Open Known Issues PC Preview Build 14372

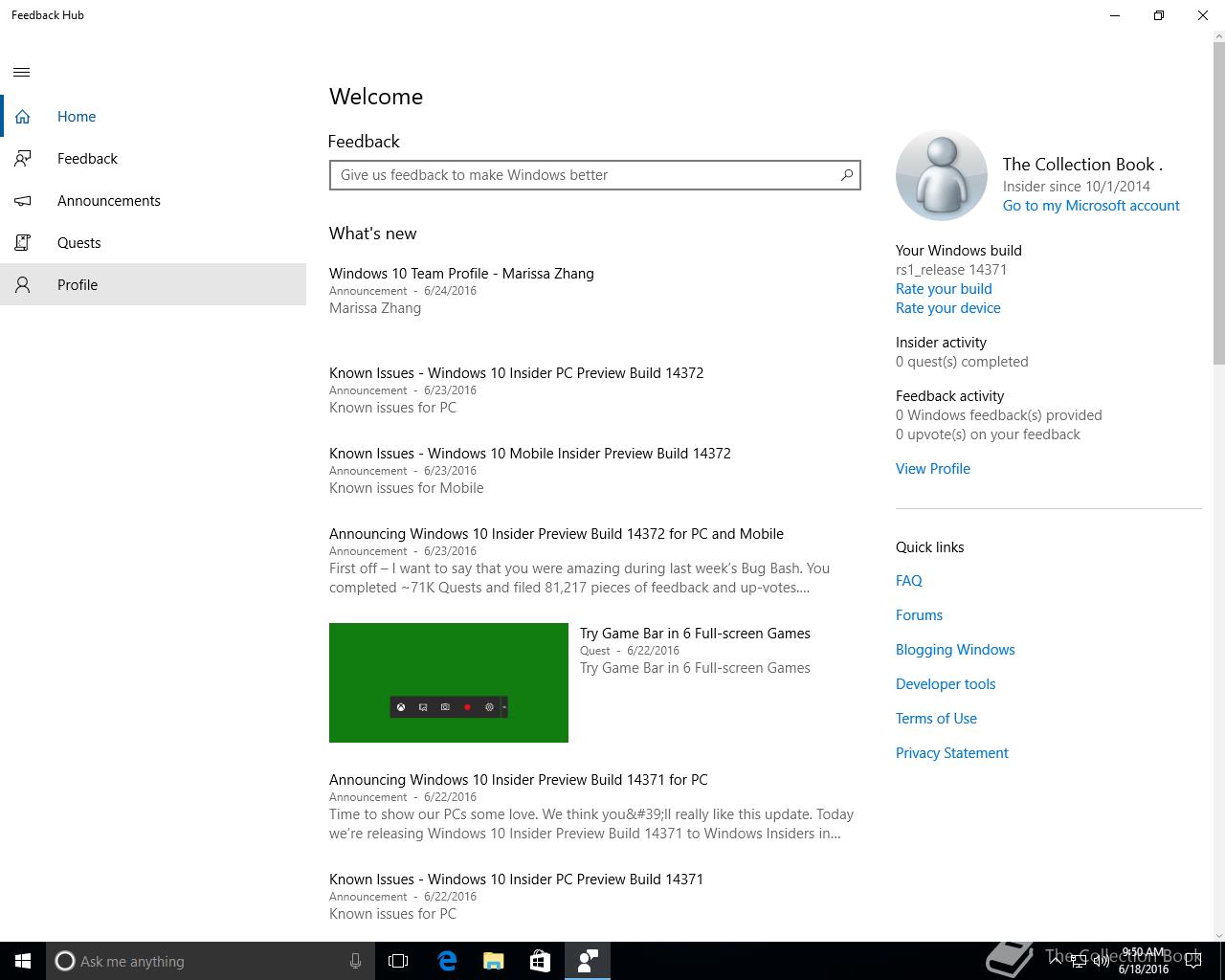[517, 373]
